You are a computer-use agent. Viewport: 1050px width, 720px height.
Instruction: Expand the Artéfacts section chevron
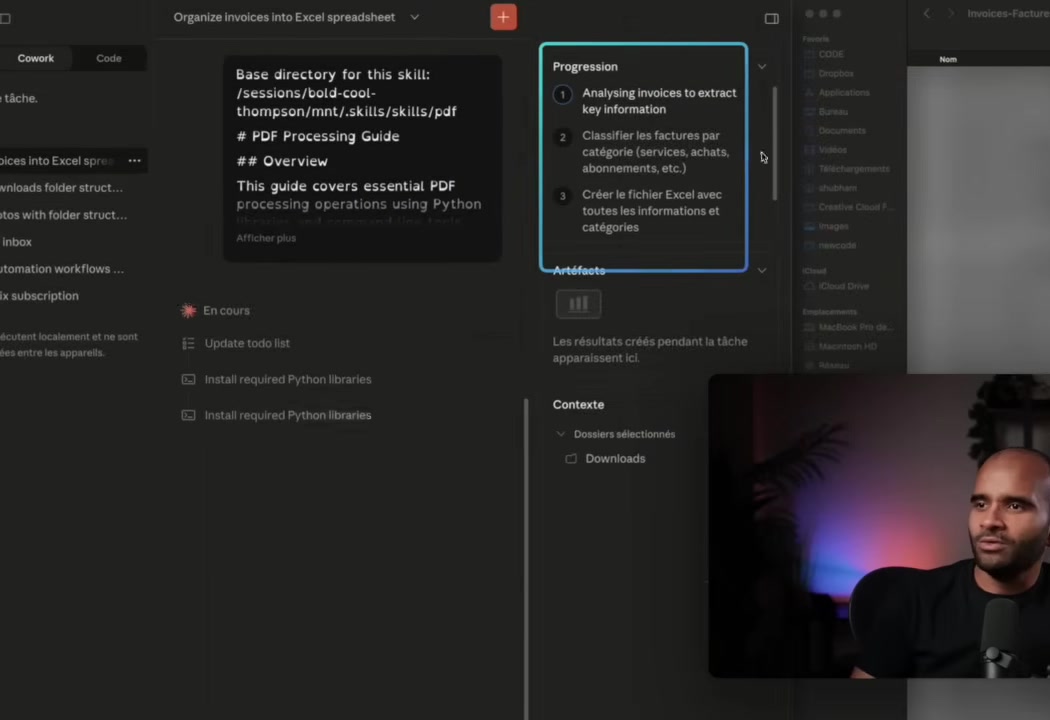tap(762, 270)
